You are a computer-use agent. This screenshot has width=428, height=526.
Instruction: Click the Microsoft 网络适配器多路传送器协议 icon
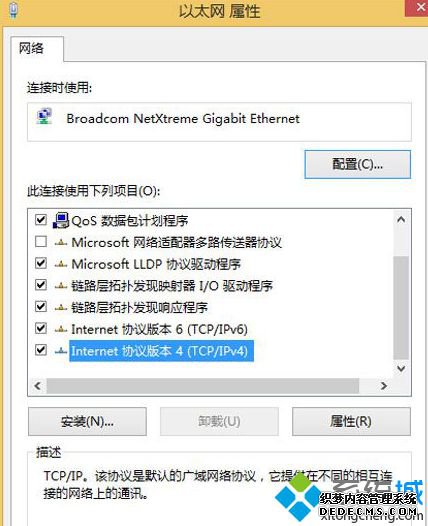click(x=61, y=242)
